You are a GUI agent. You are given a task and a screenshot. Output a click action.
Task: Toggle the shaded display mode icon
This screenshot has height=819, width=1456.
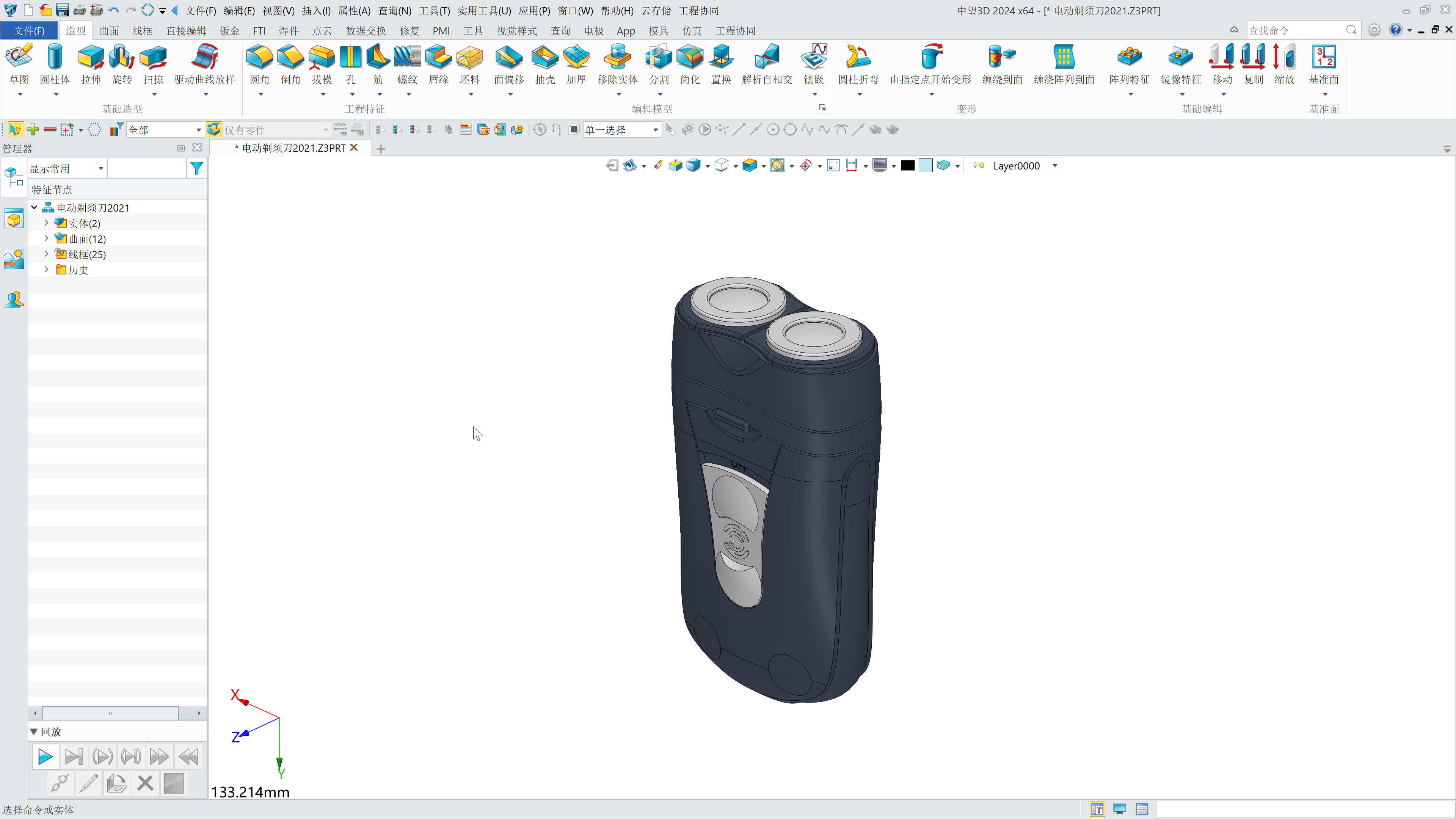(693, 166)
